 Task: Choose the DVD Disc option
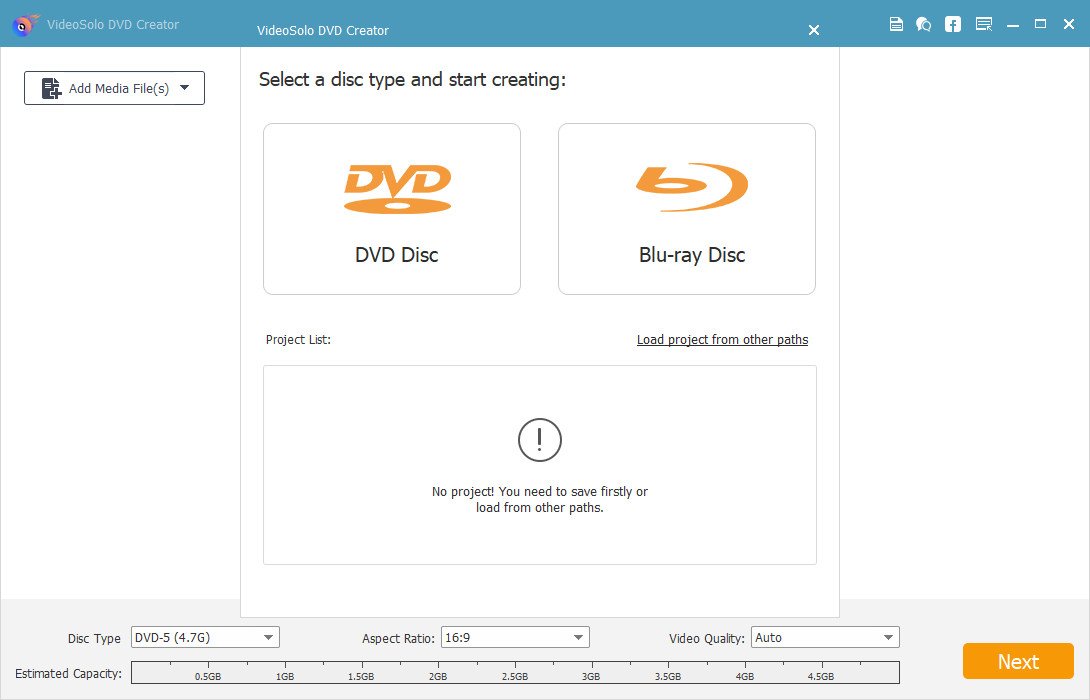click(x=391, y=209)
